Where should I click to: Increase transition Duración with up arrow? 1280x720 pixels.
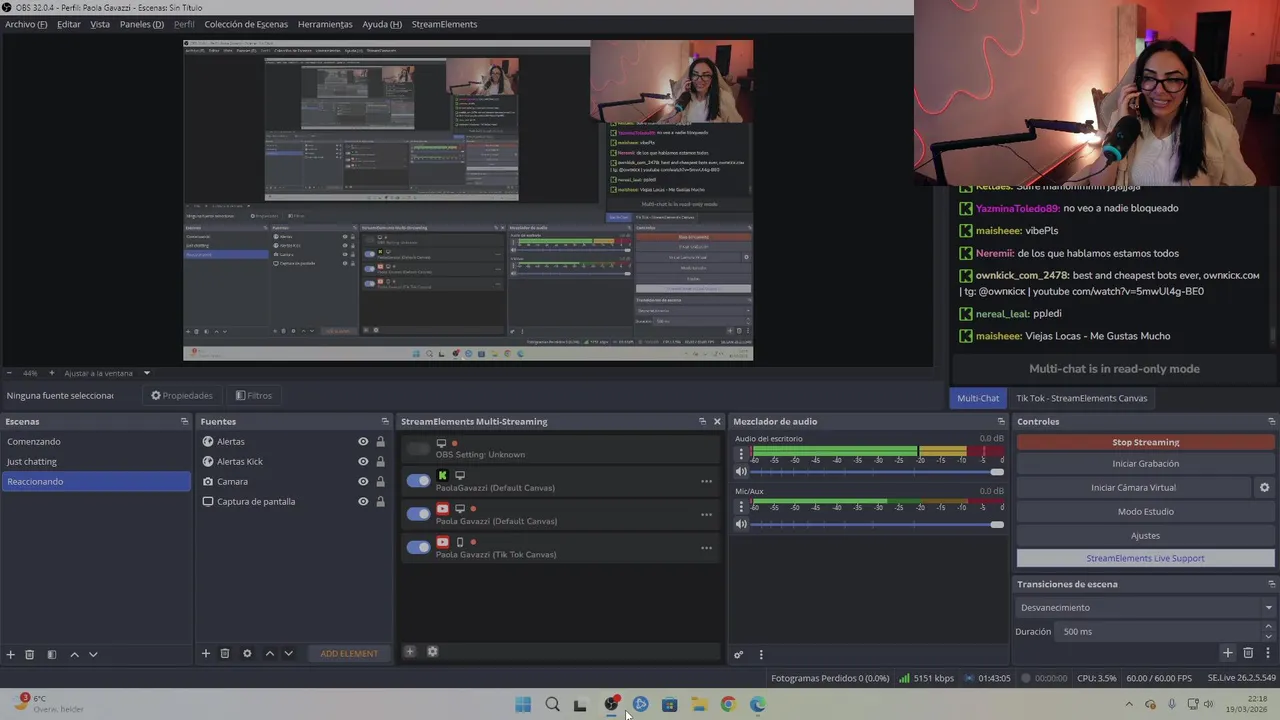(x=1268, y=627)
